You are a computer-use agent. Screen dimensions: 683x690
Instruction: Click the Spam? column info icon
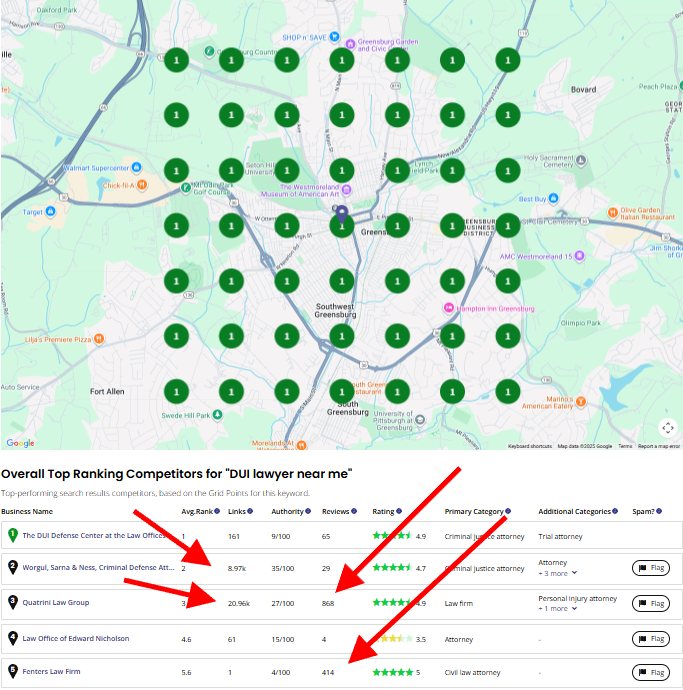[659, 511]
